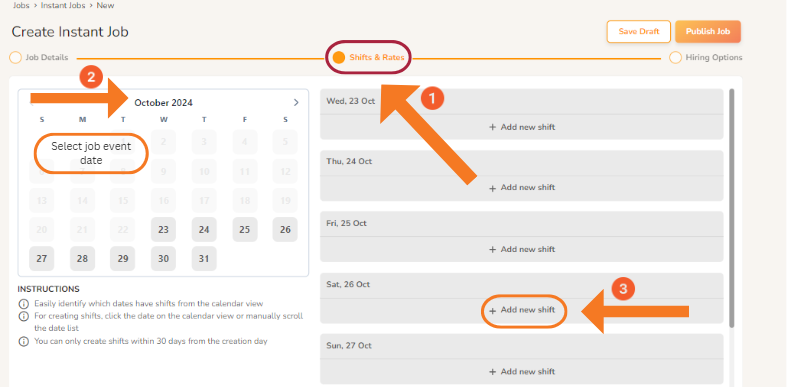This screenshot has height=387, width=792.
Task: Select the Hiring Options step circle
Action: click(x=675, y=58)
